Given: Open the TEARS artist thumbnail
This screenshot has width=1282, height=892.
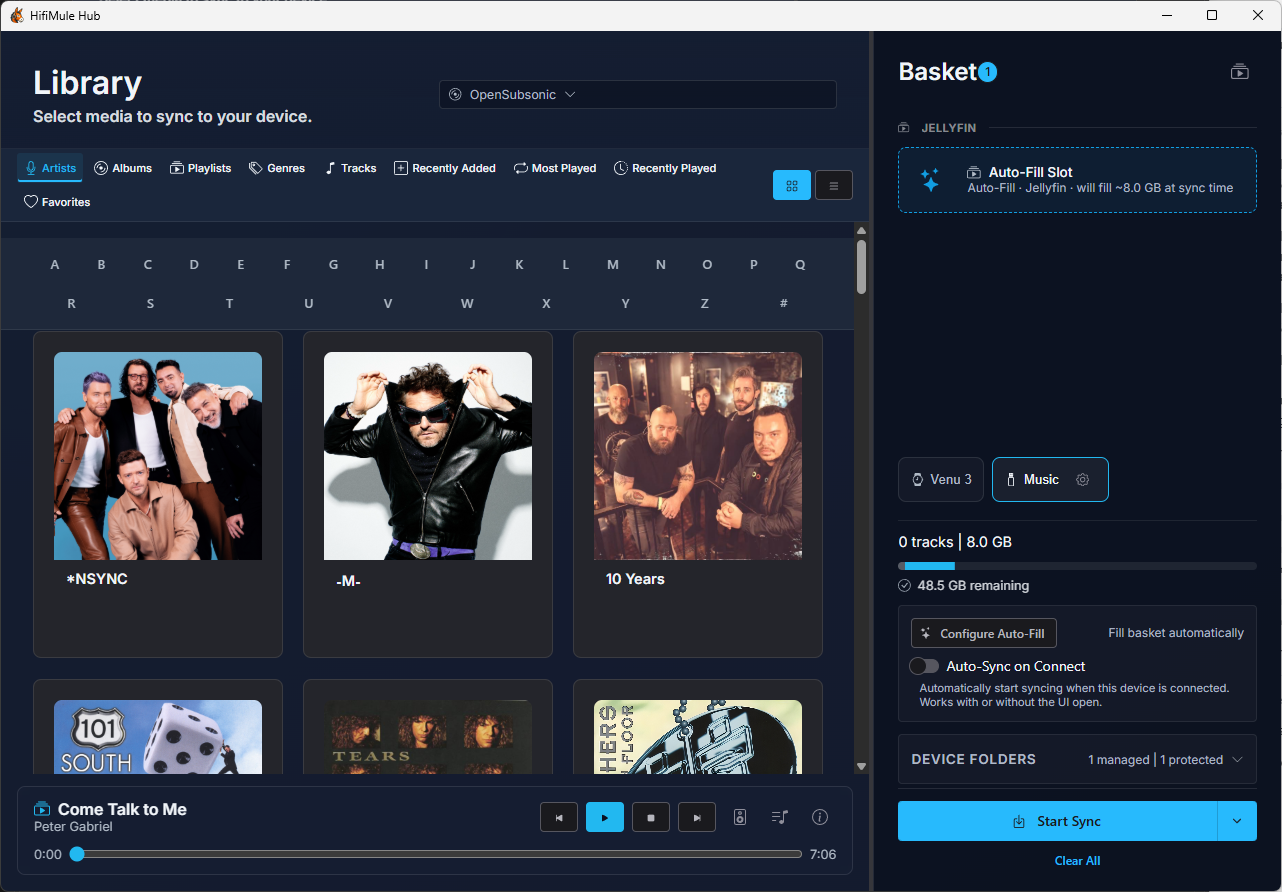Looking at the screenshot, I should [428, 737].
